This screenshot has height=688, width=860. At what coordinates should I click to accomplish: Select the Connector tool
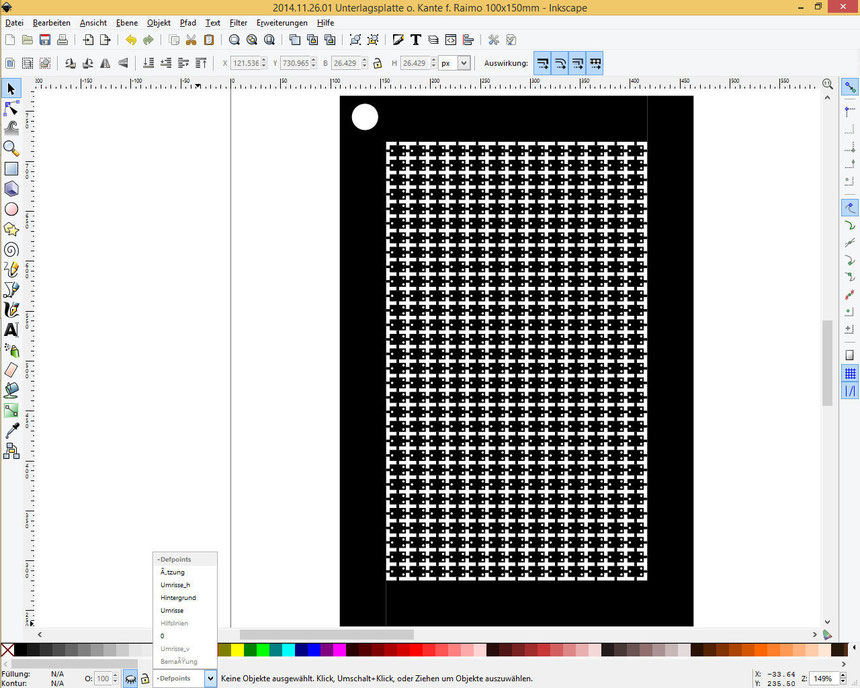pyautogui.click(x=11, y=451)
